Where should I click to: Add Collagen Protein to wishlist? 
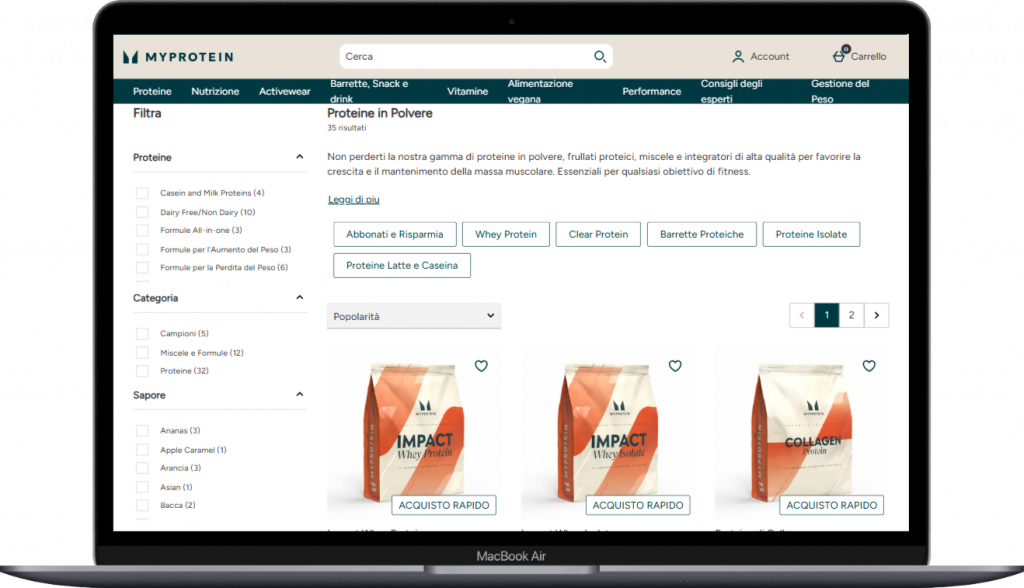coord(869,366)
